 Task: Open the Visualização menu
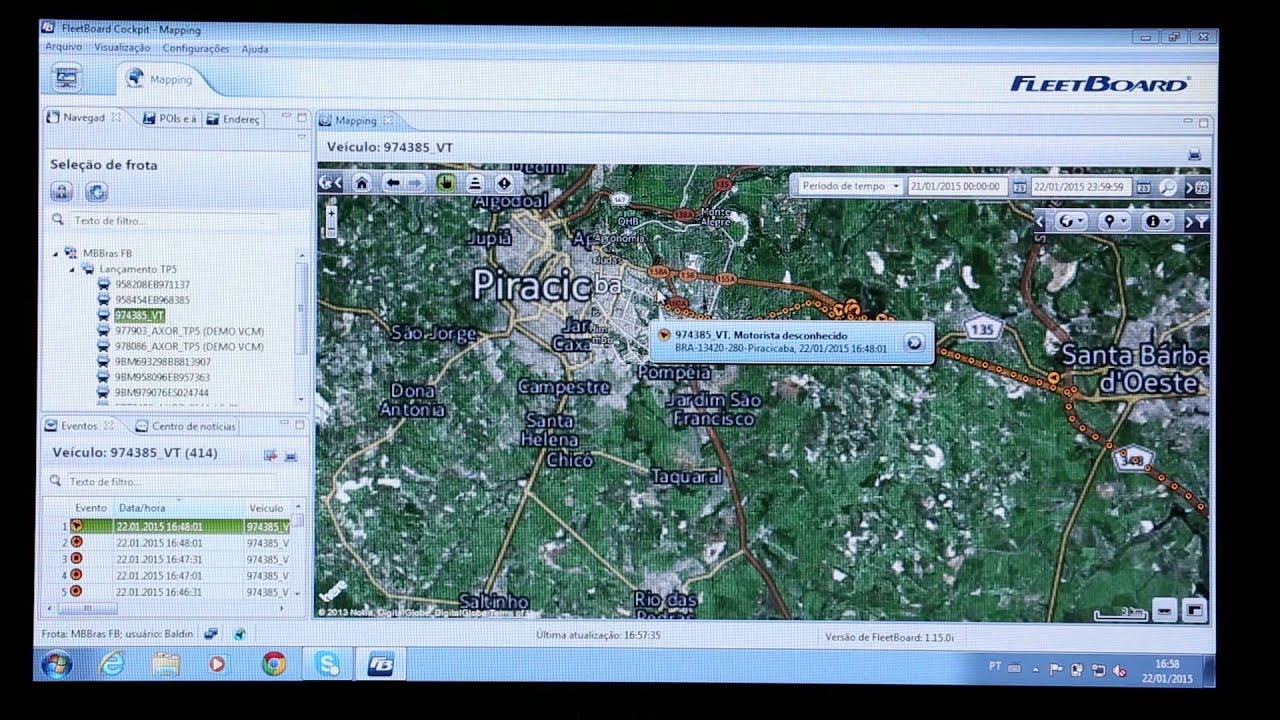point(122,48)
